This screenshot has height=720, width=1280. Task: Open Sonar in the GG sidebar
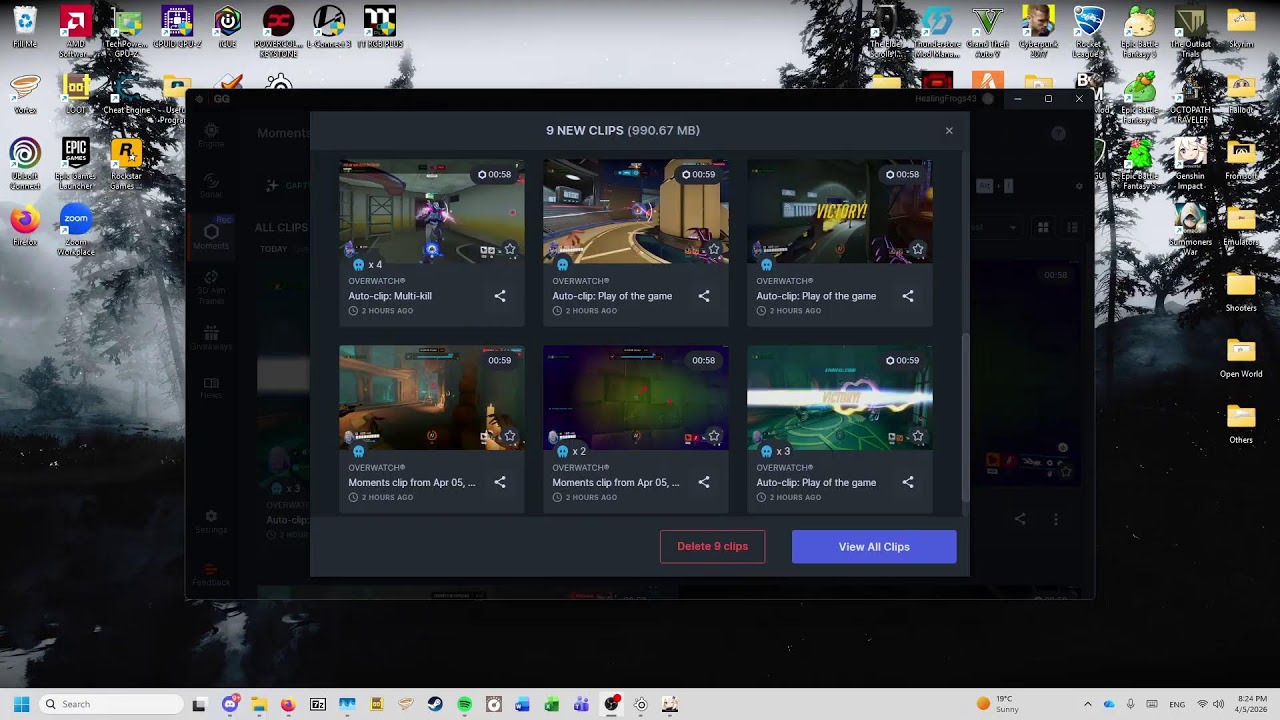pyautogui.click(x=211, y=186)
